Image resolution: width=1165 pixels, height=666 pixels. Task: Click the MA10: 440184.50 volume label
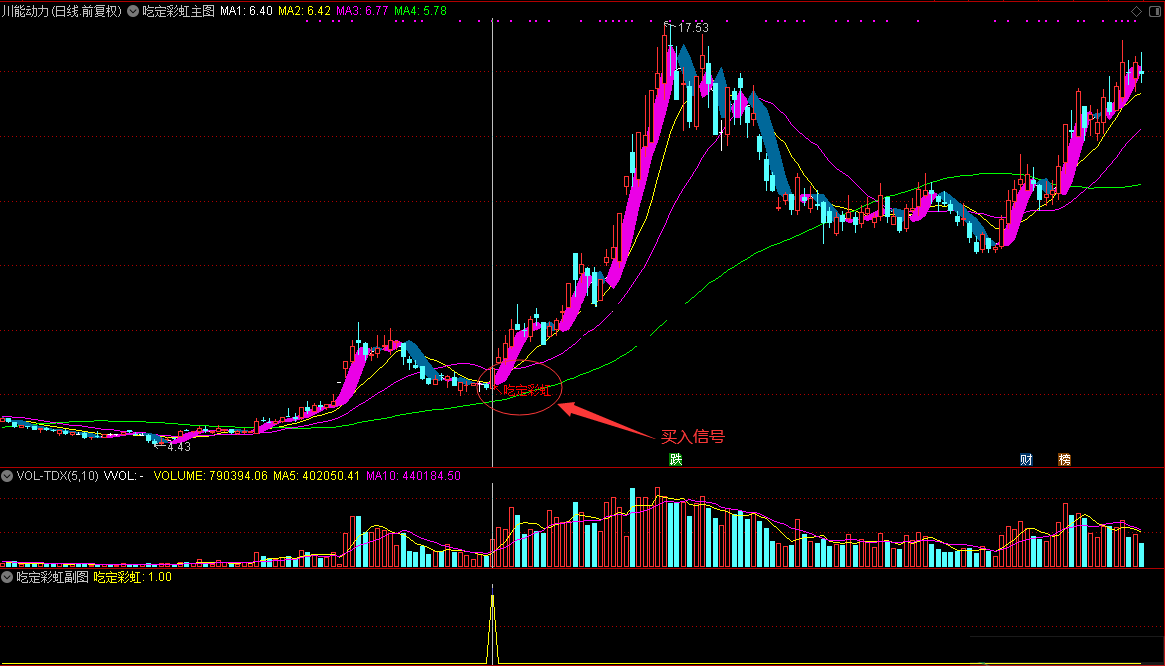(x=413, y=476)
